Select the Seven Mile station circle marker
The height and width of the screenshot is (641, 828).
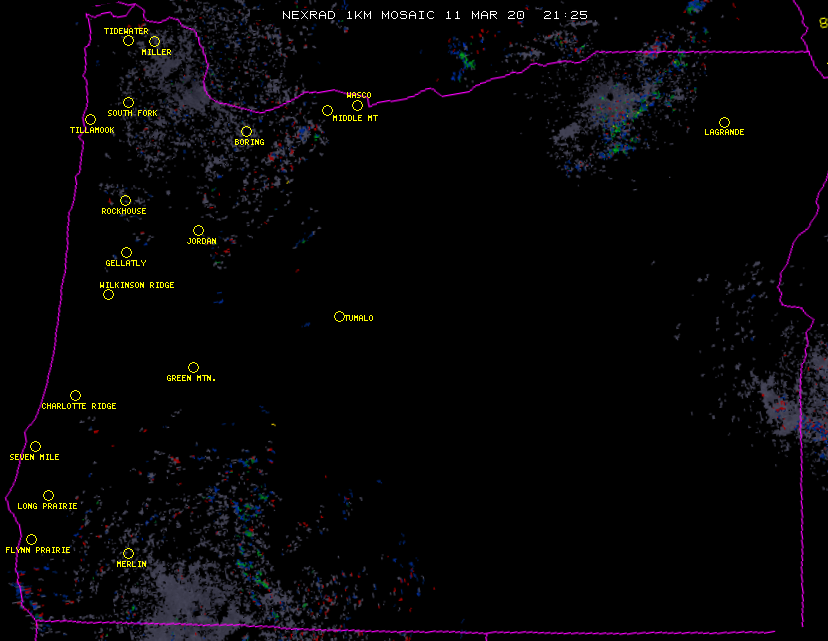tap(35, 447)
